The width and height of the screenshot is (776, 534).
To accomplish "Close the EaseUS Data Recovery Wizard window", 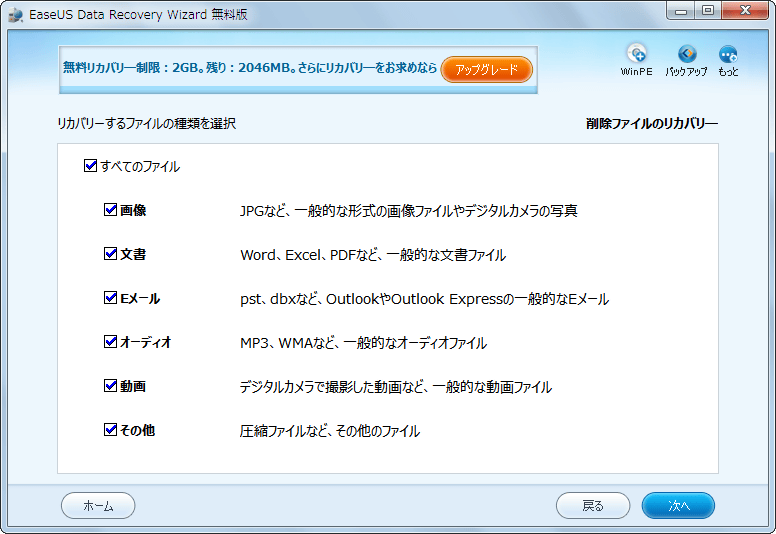I will click(745, 11).
